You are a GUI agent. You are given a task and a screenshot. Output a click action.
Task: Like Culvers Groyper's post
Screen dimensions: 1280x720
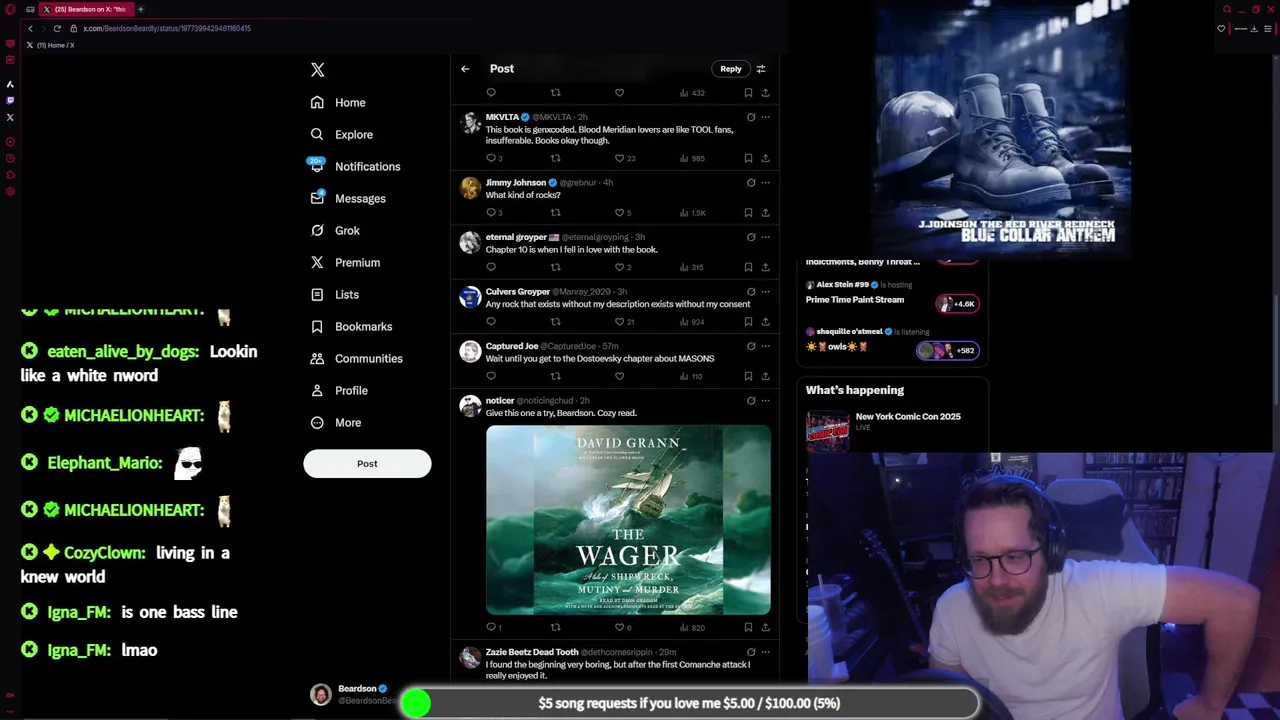(x=619, y=322)
